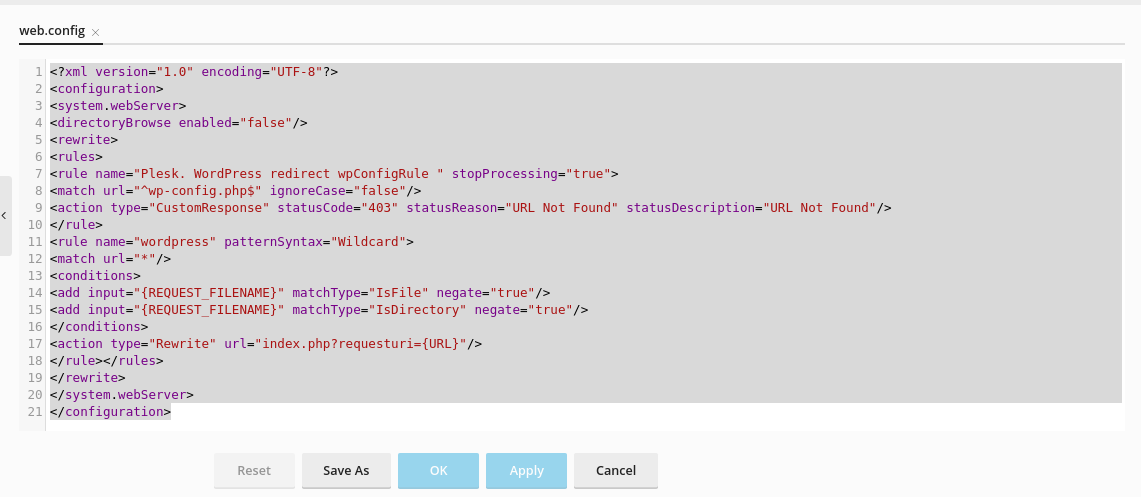The height and width of the screenshot is (497, 1141).
Task: Click line number 21 in the gutter
Action: coord(35,412)
